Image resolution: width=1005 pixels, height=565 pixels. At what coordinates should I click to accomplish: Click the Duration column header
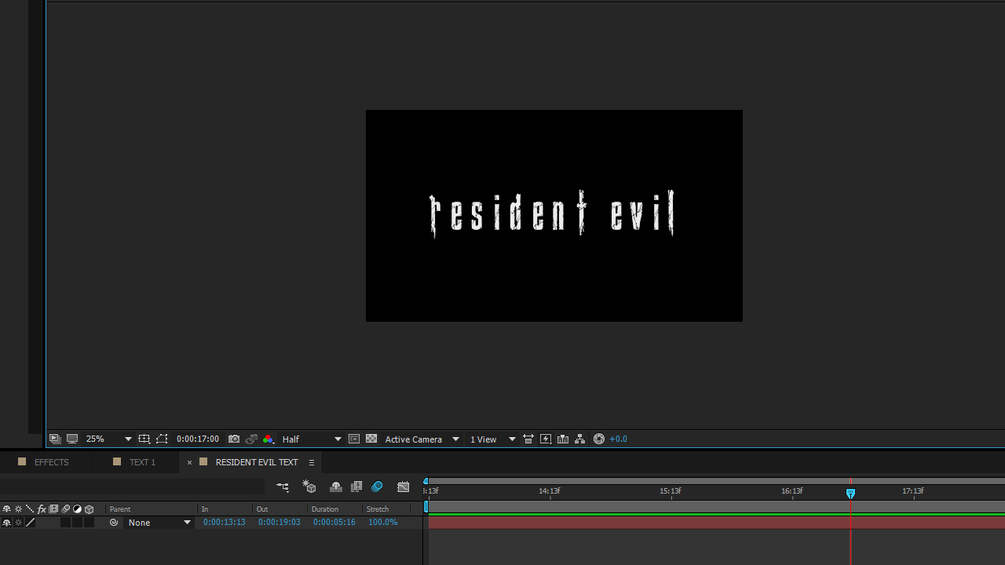pyautogui.click(x=325, y=509)
